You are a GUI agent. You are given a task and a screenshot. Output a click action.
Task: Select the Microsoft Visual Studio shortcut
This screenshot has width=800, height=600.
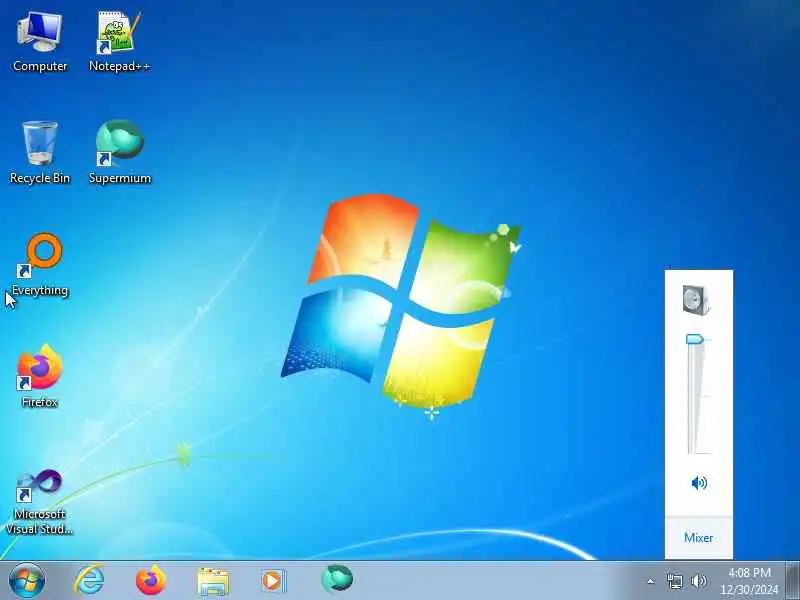[40, 502]
